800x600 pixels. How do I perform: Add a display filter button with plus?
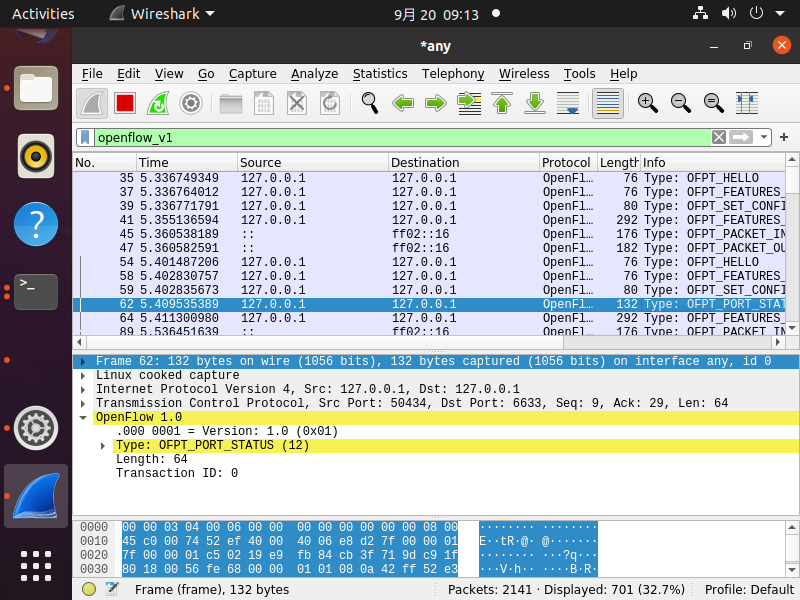[784, 137]
